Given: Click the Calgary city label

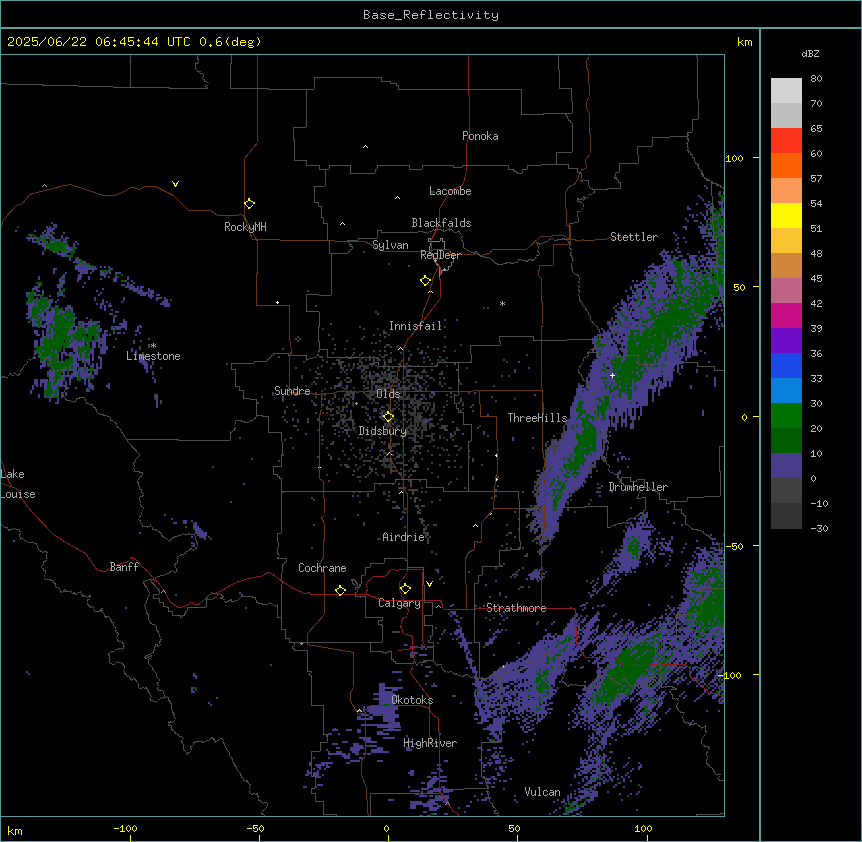Looking at the screenshot, I should click(399, 603).
